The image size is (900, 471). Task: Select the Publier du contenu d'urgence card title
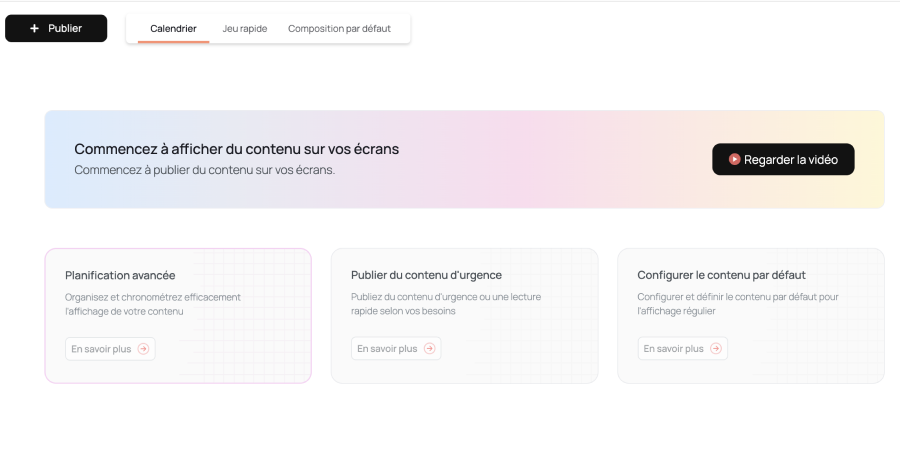coord(426,275)
